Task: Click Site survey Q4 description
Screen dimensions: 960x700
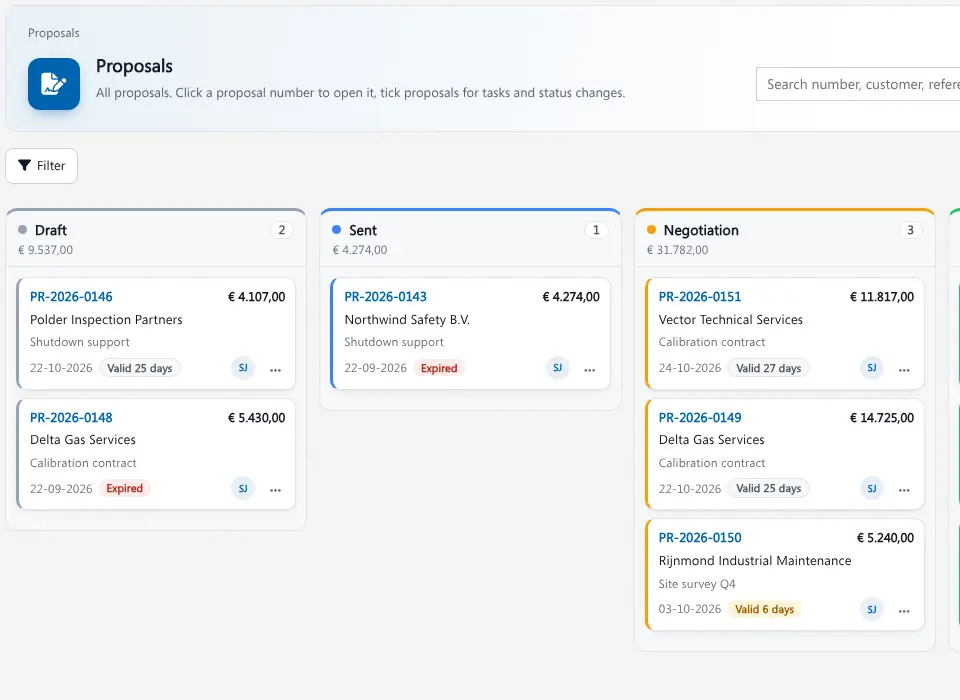Action: point(697,584)
